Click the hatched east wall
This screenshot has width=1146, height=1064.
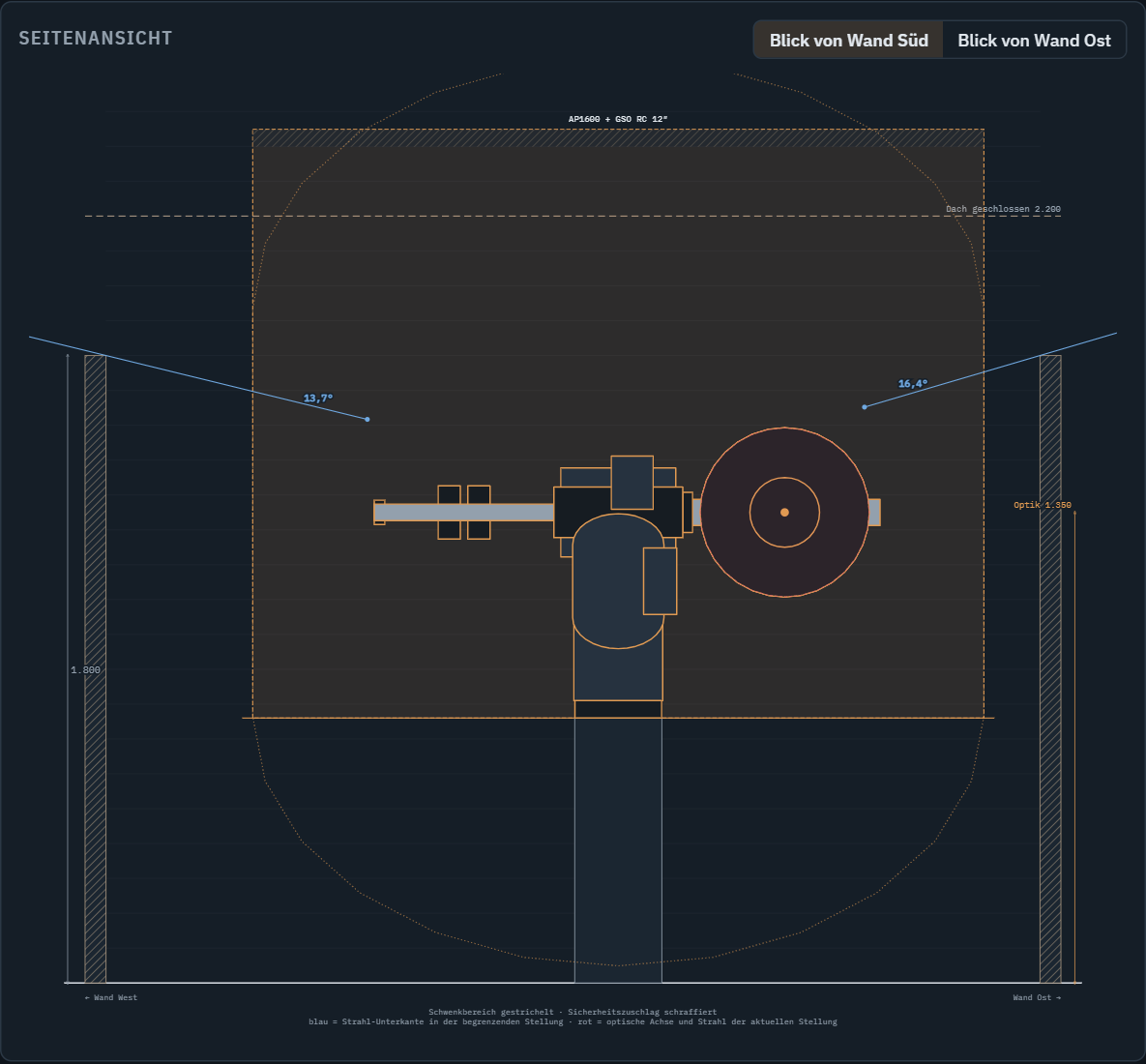click(x=1050, y=668)
